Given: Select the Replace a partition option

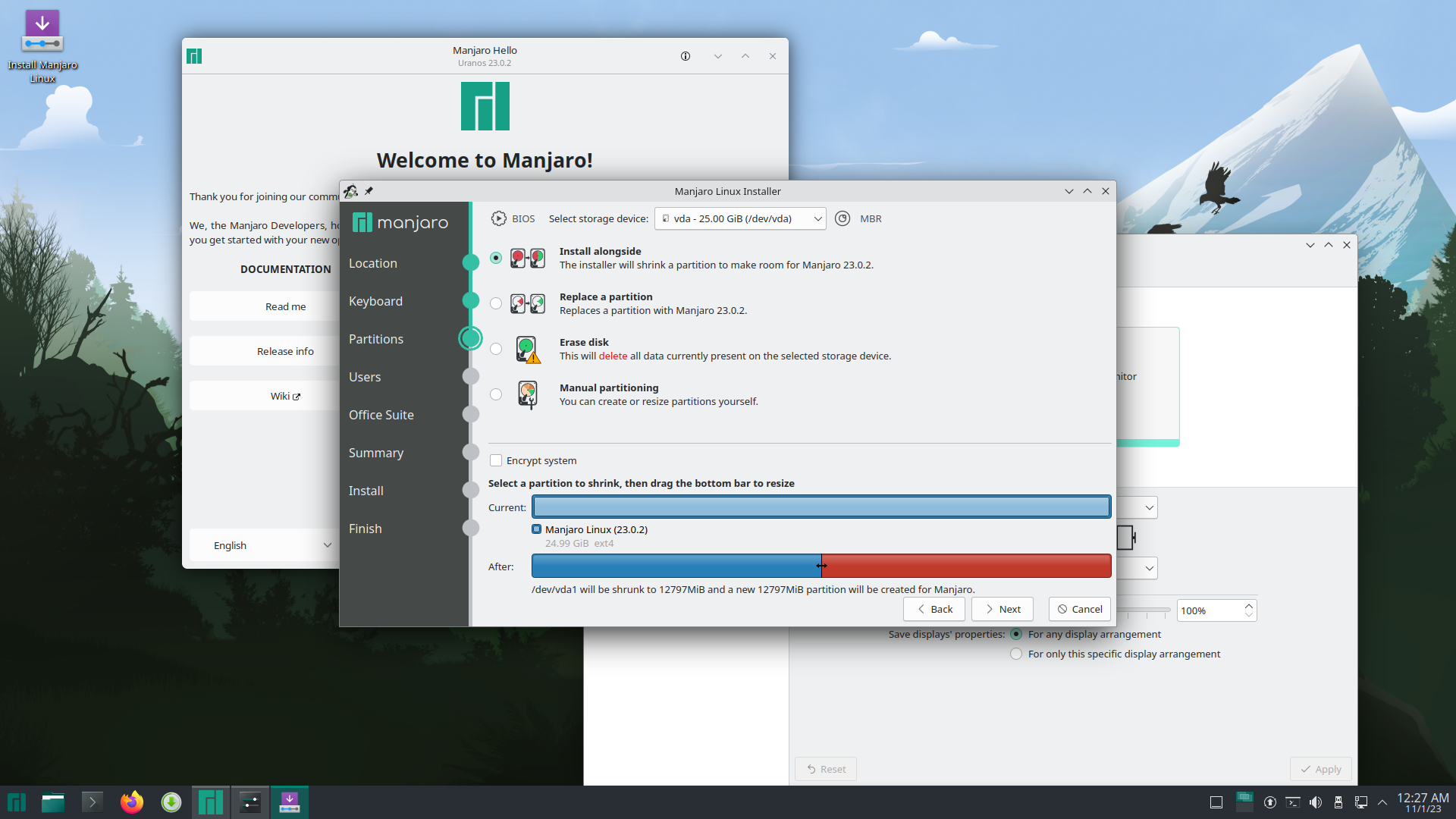Looking at the screenshot, I should [x=496, y=303].
